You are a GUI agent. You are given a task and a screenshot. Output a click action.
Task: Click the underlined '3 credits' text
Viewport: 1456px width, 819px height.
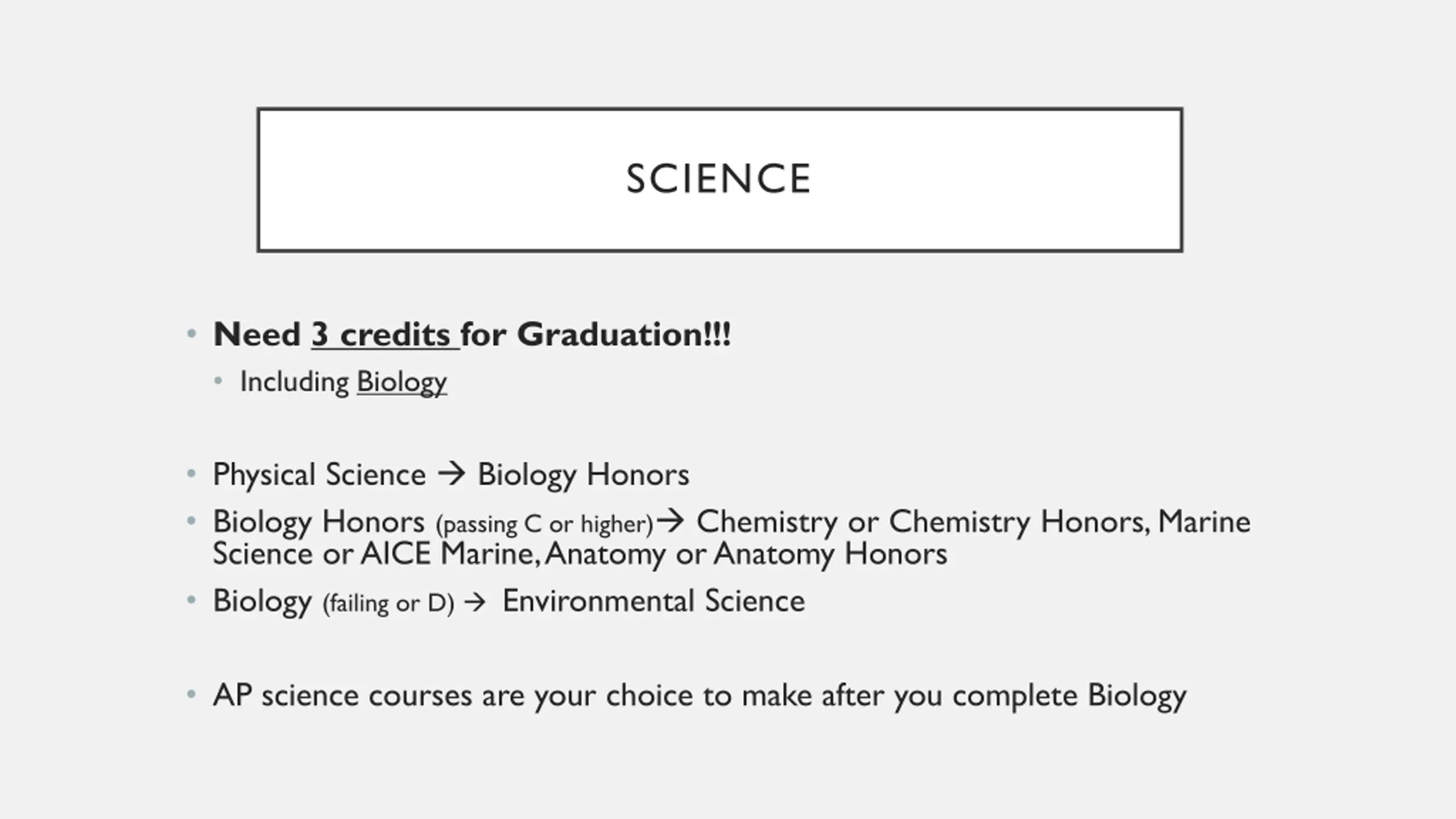point(385,334)
